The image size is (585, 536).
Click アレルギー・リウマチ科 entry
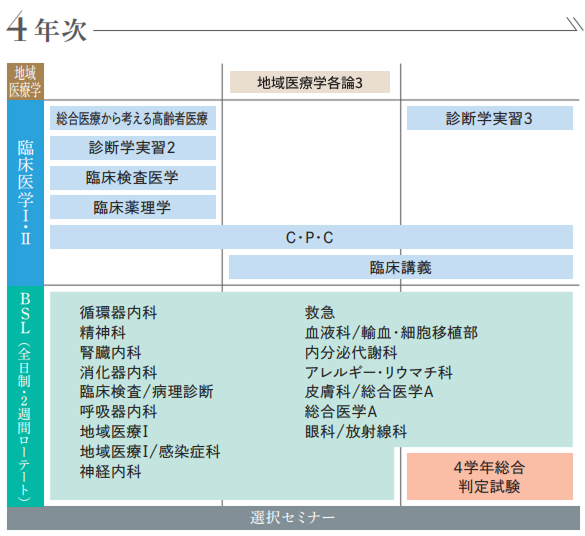click(x=378, y=372)
